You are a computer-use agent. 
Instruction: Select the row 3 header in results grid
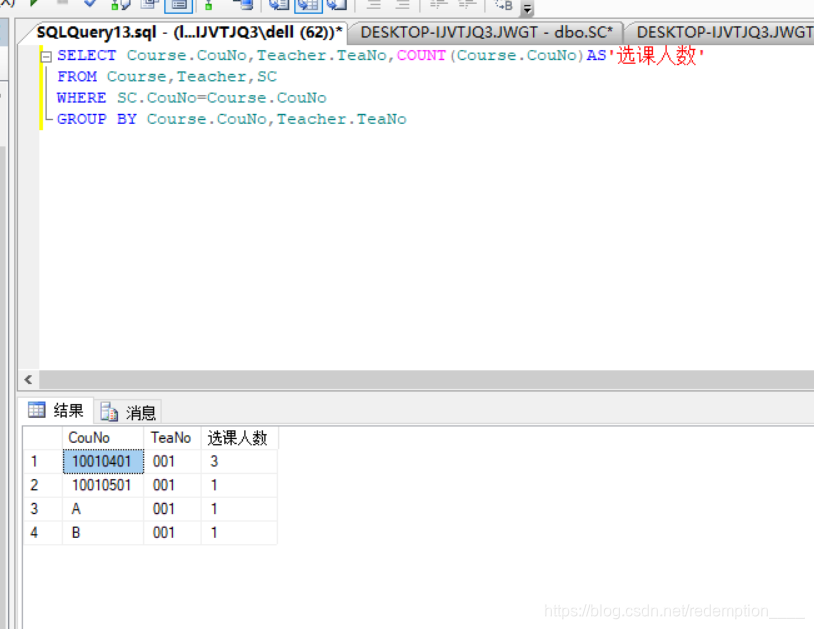[x=43, y=509]
